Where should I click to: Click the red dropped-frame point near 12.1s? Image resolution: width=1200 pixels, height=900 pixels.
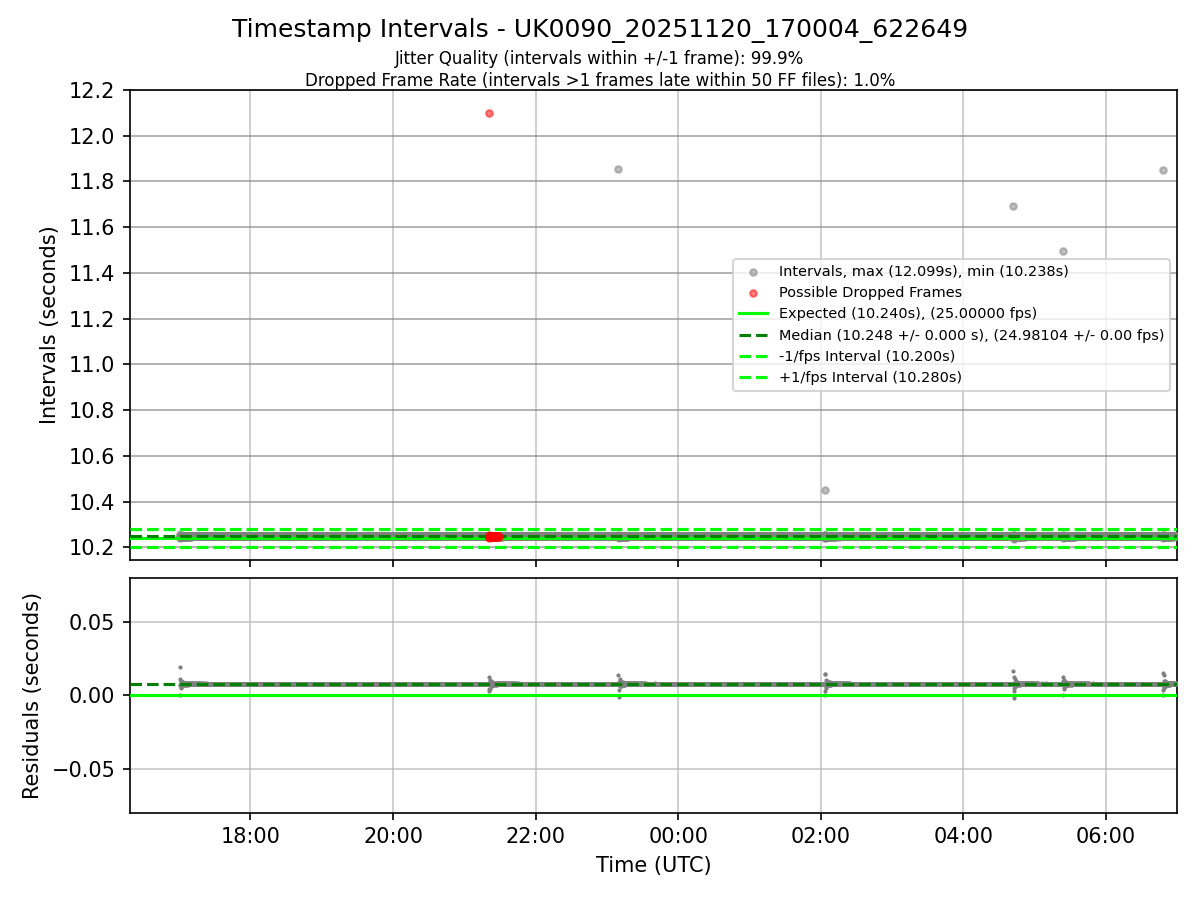tap(489, 113)
